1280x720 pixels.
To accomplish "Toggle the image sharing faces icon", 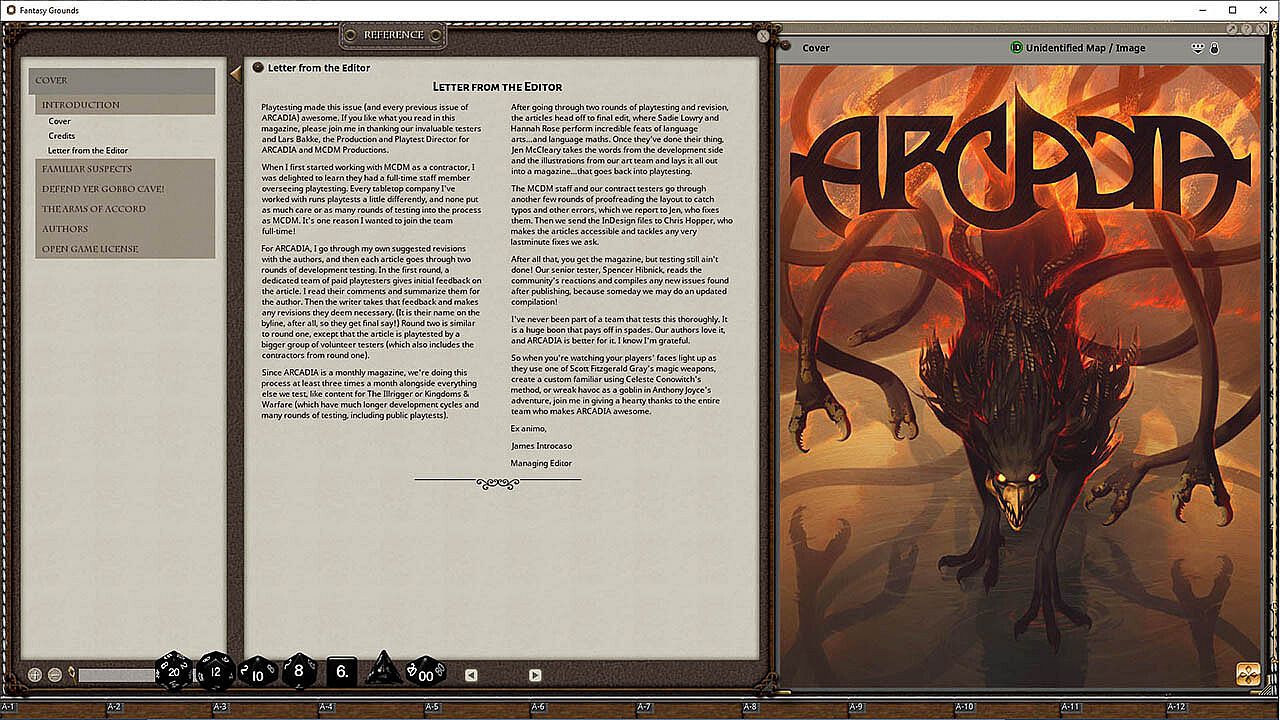I will (1197, 48).
